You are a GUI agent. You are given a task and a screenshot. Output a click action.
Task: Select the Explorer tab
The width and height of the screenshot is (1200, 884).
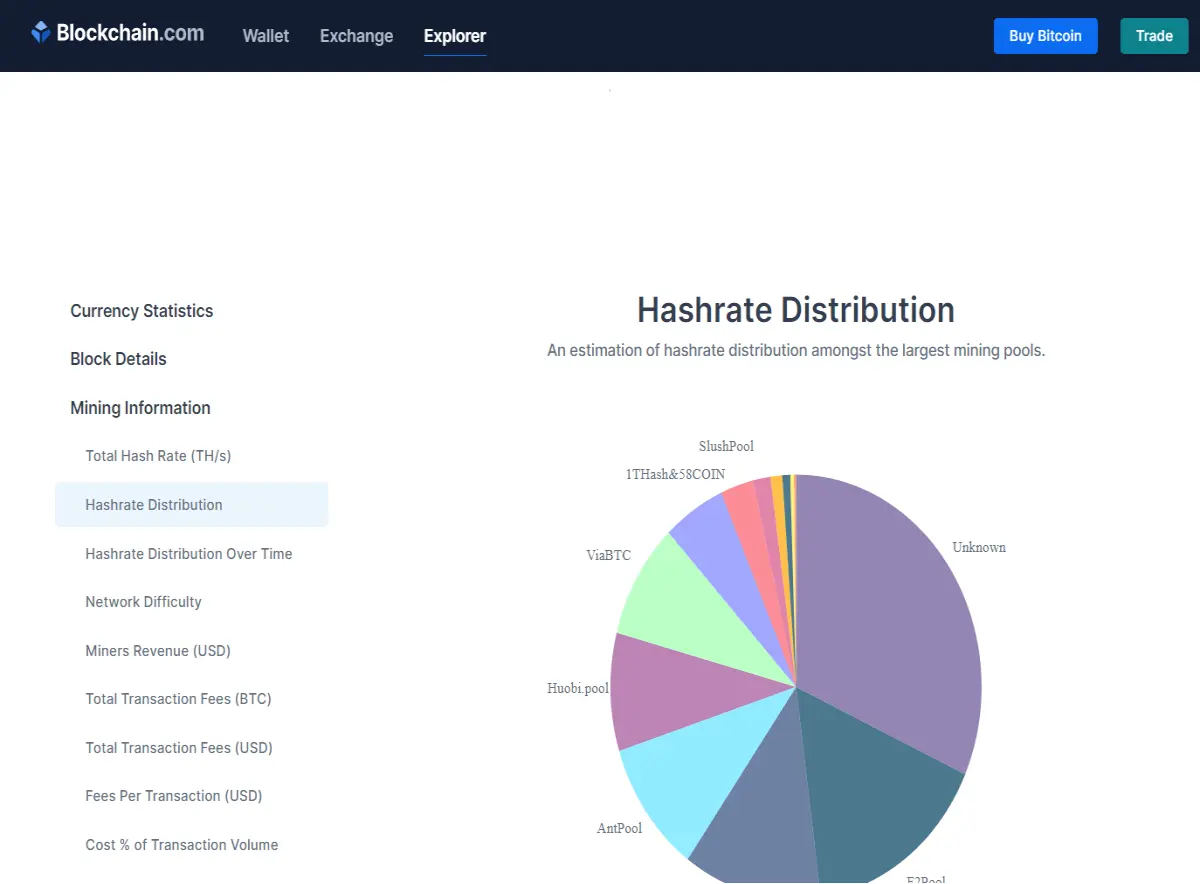tap(455, 36)
